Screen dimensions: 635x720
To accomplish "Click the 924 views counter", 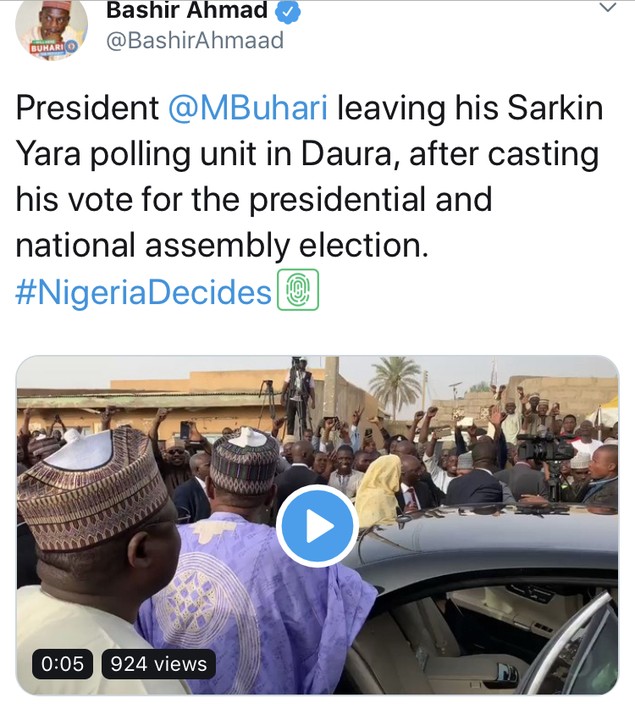I will (x=159, y=663).
